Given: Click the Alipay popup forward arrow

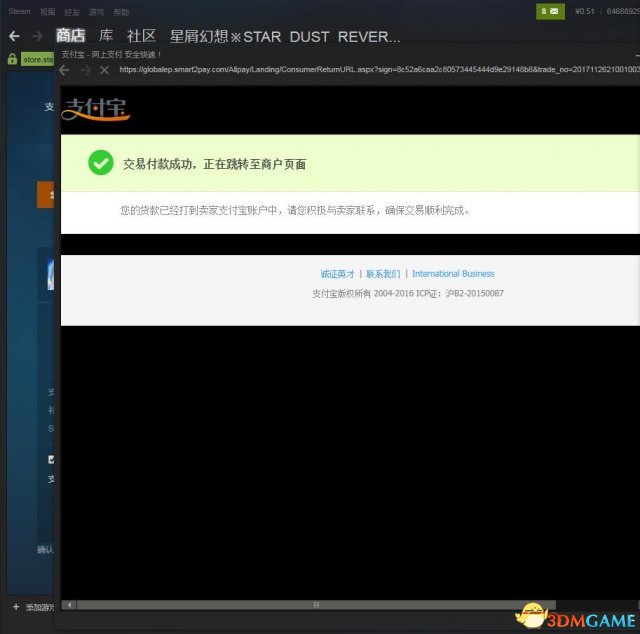Looking at the screenshot, I should 86,70.
